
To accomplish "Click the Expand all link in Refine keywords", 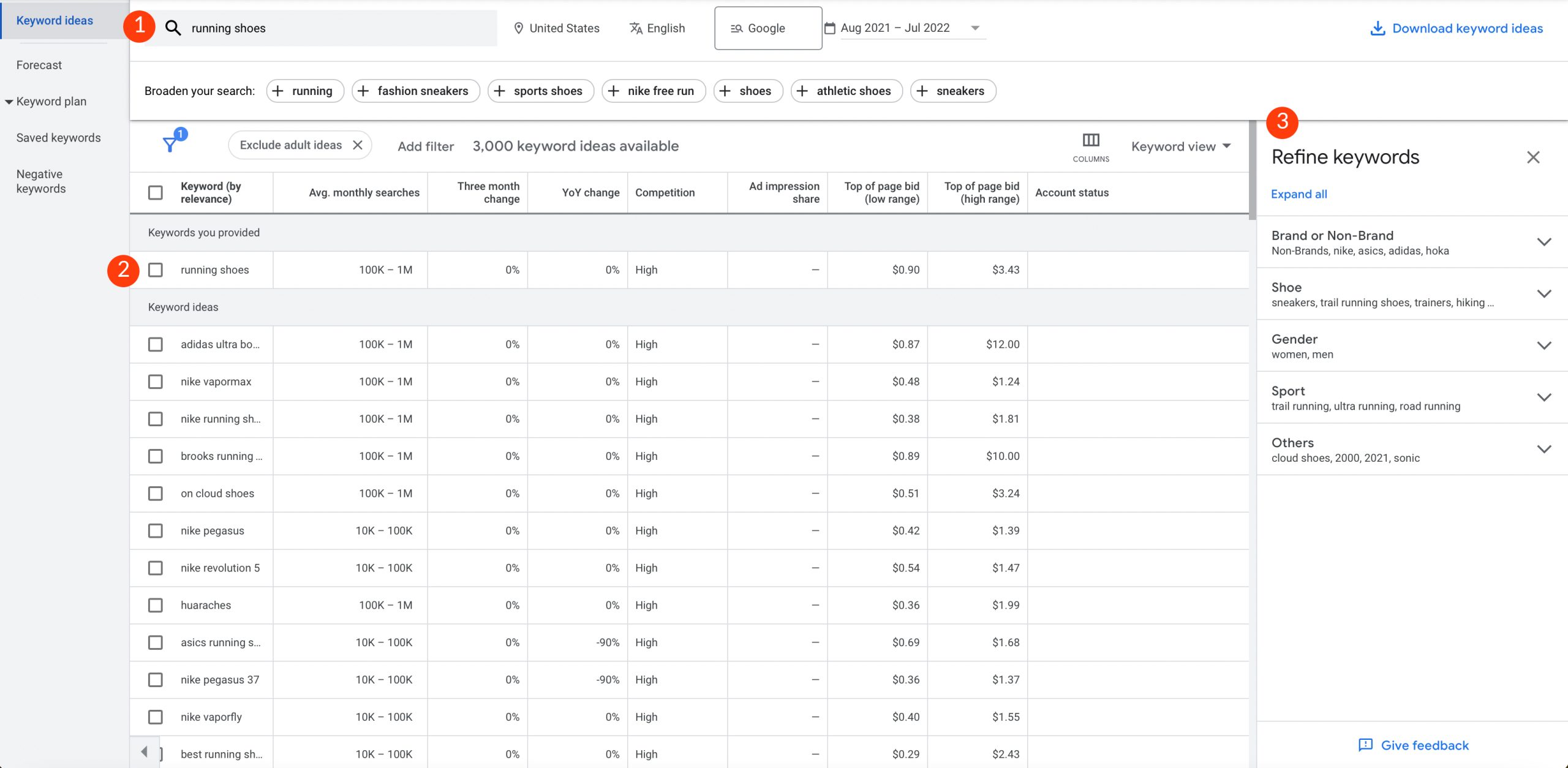I will click(x=1299, y=194).
